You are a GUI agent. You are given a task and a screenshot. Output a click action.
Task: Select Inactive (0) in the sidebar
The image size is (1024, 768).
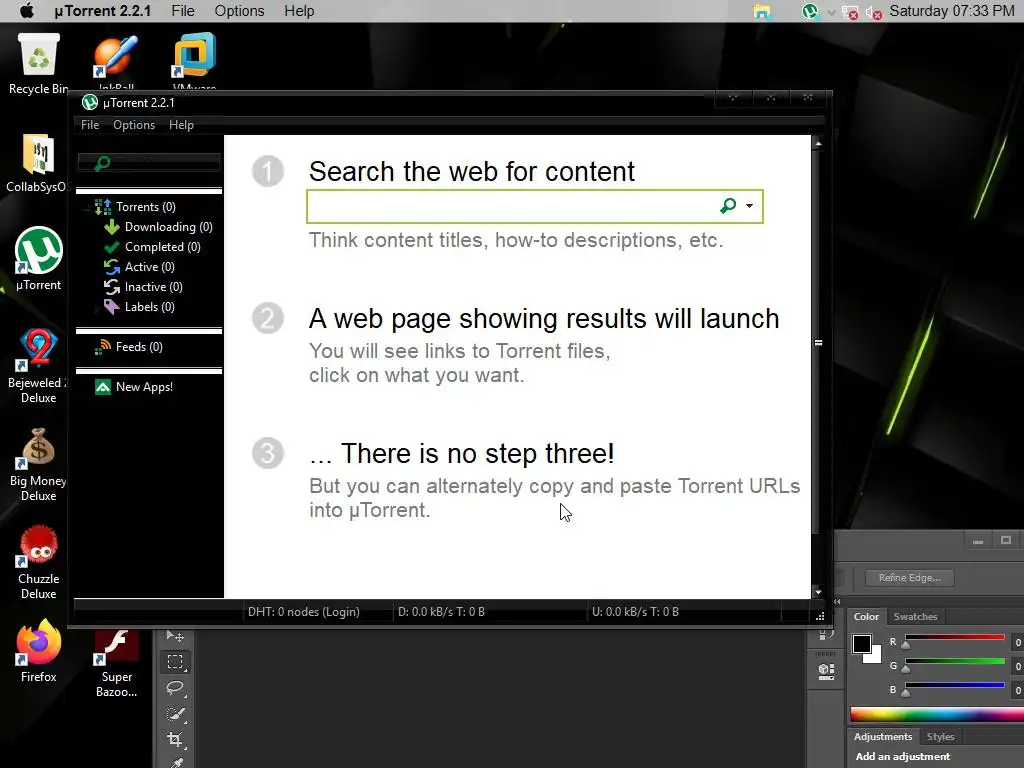tap(143, 287)
